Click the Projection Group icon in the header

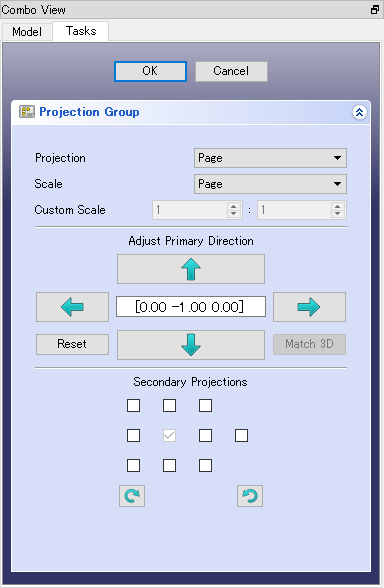tap(27, 112)
